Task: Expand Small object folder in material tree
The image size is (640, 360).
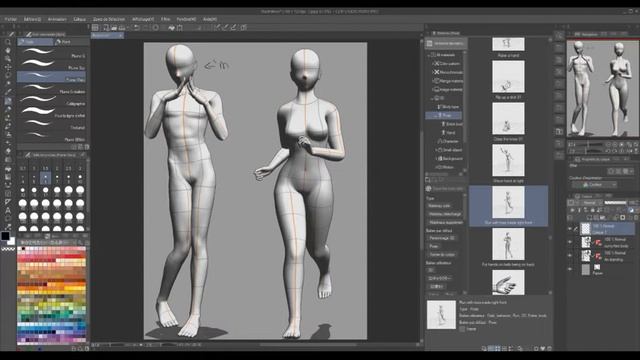Action: pyautogui.click(x=436, y=150)
